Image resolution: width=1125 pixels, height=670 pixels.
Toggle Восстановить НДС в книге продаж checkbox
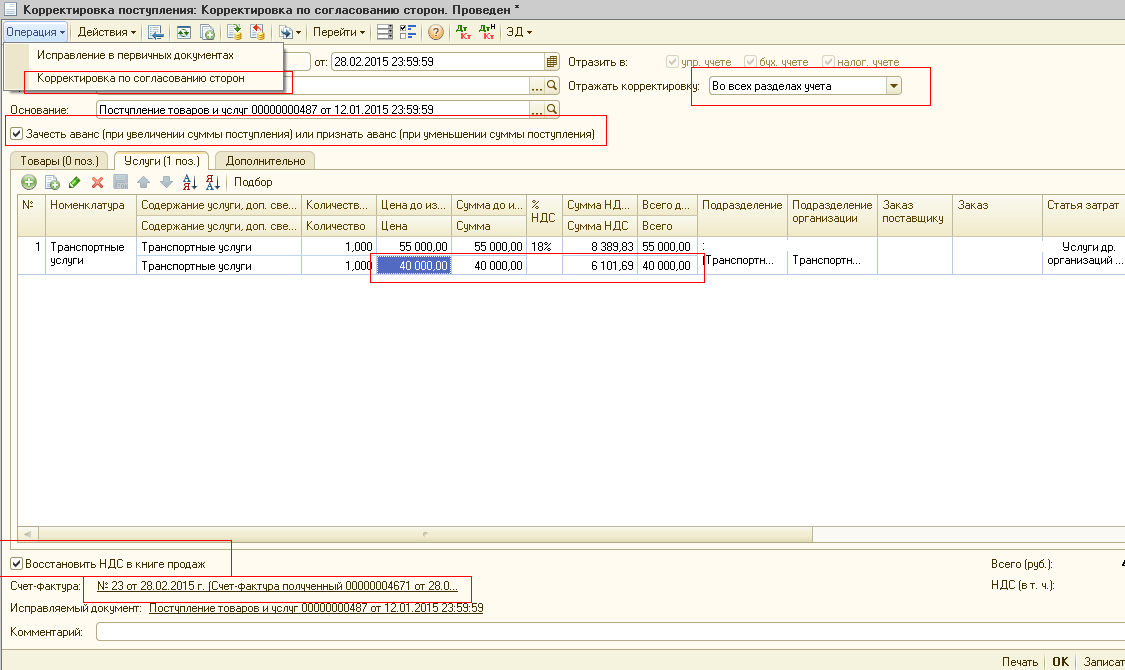click(x=17, y=564)
